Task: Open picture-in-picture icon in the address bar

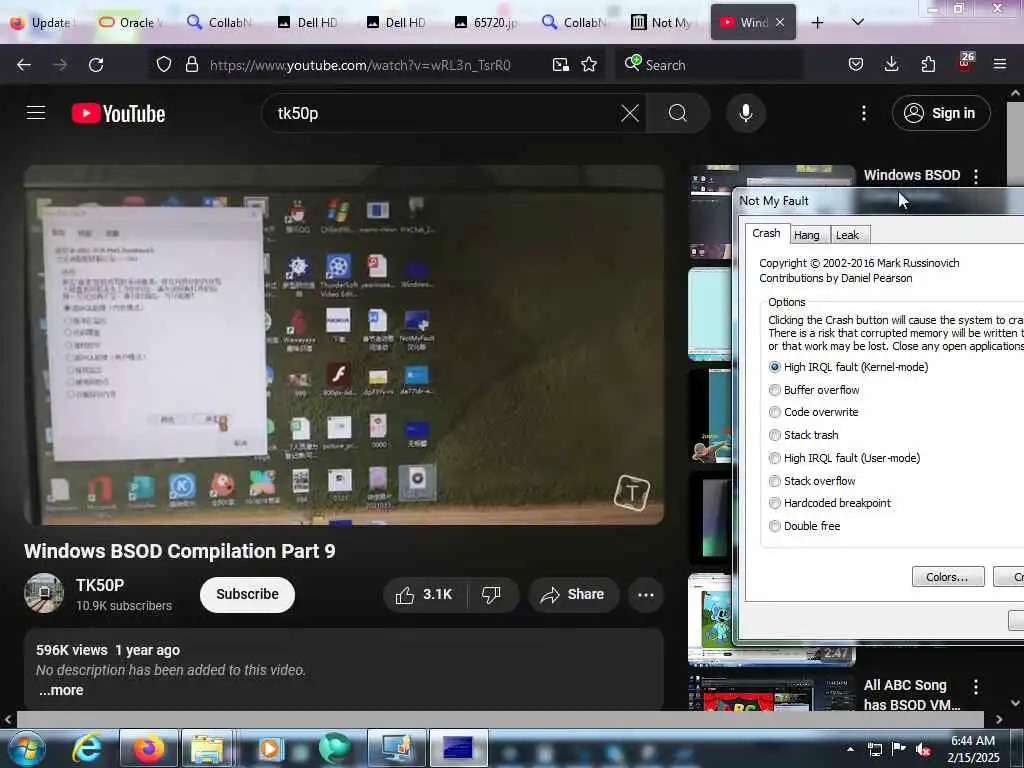Action: 560,65
